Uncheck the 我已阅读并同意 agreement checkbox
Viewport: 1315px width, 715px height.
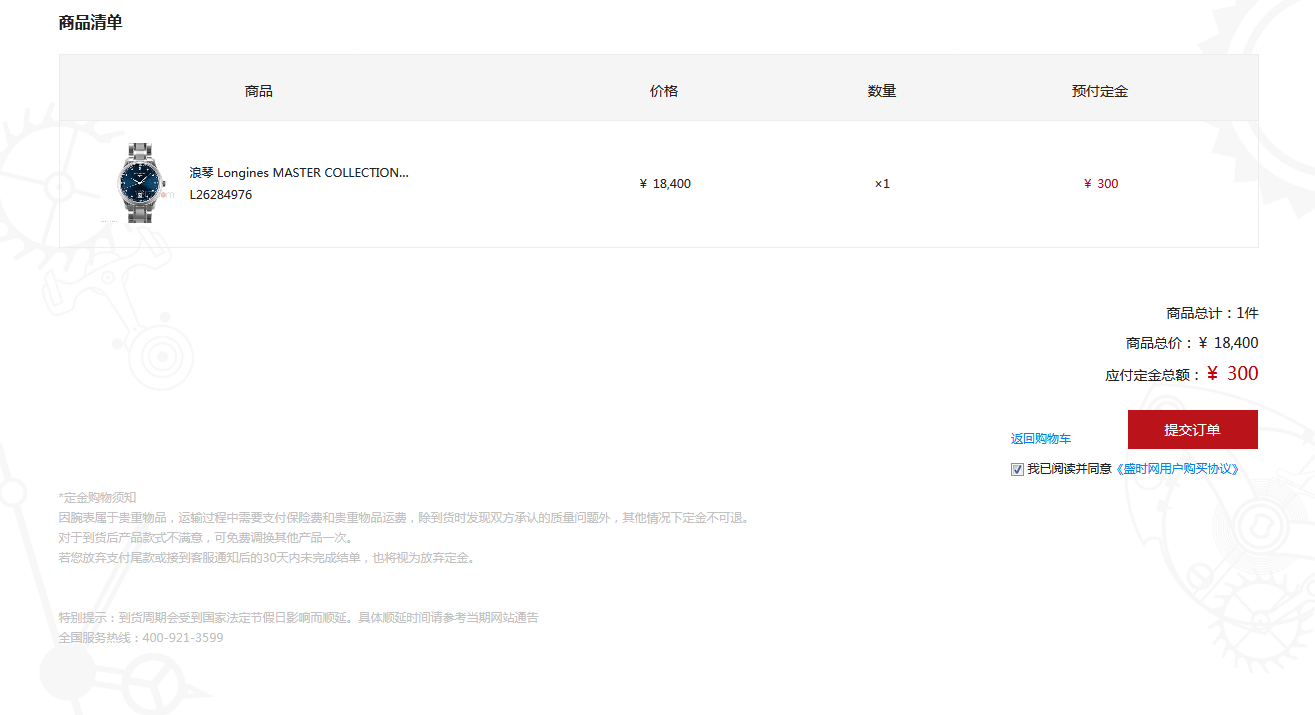tap(1017, 469)
